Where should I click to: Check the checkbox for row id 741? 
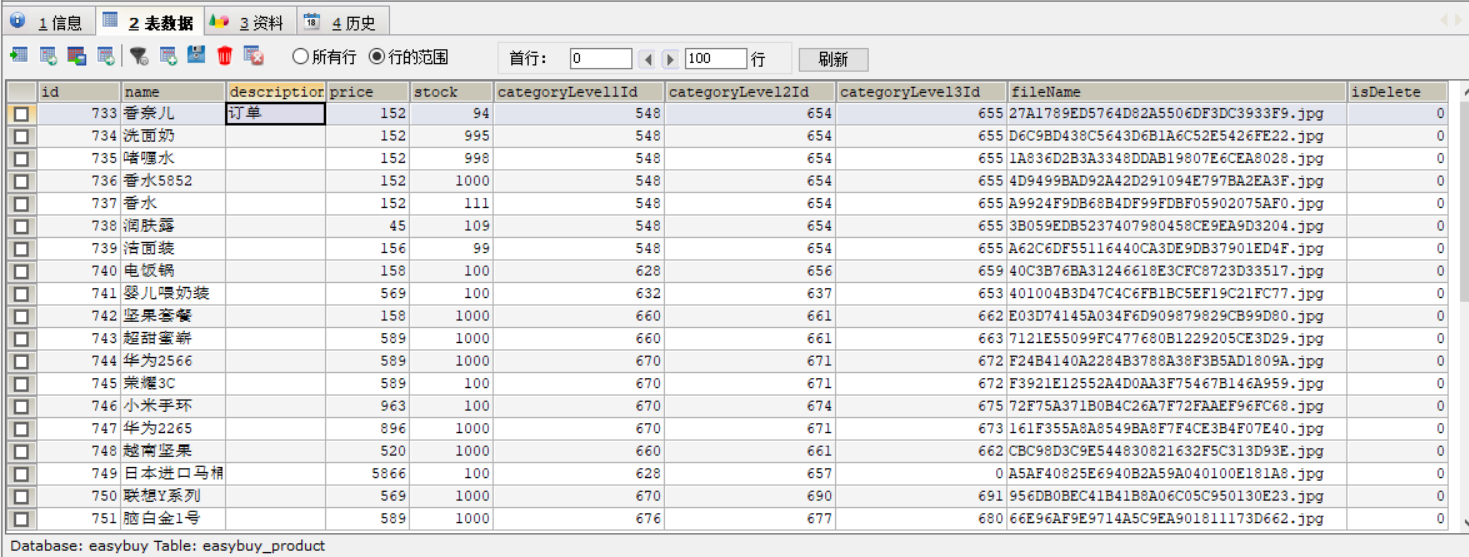pyautogui.click(x=21, y=294)
